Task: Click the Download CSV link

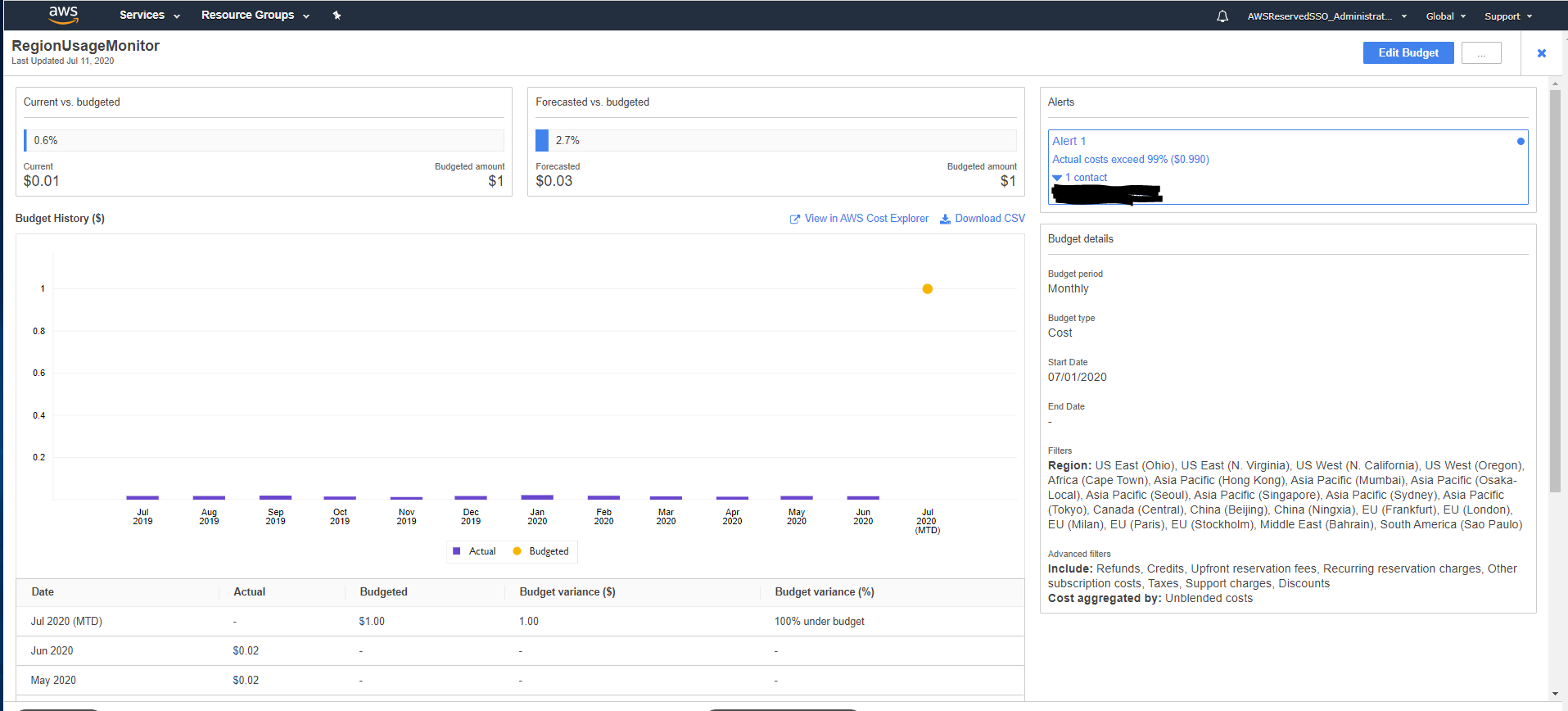Action: tap(983, 219)
